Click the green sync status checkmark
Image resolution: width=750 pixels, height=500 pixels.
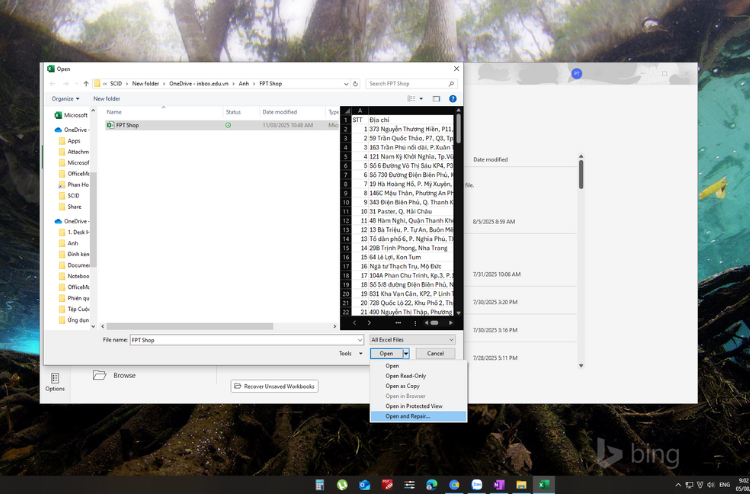point(228,125)
